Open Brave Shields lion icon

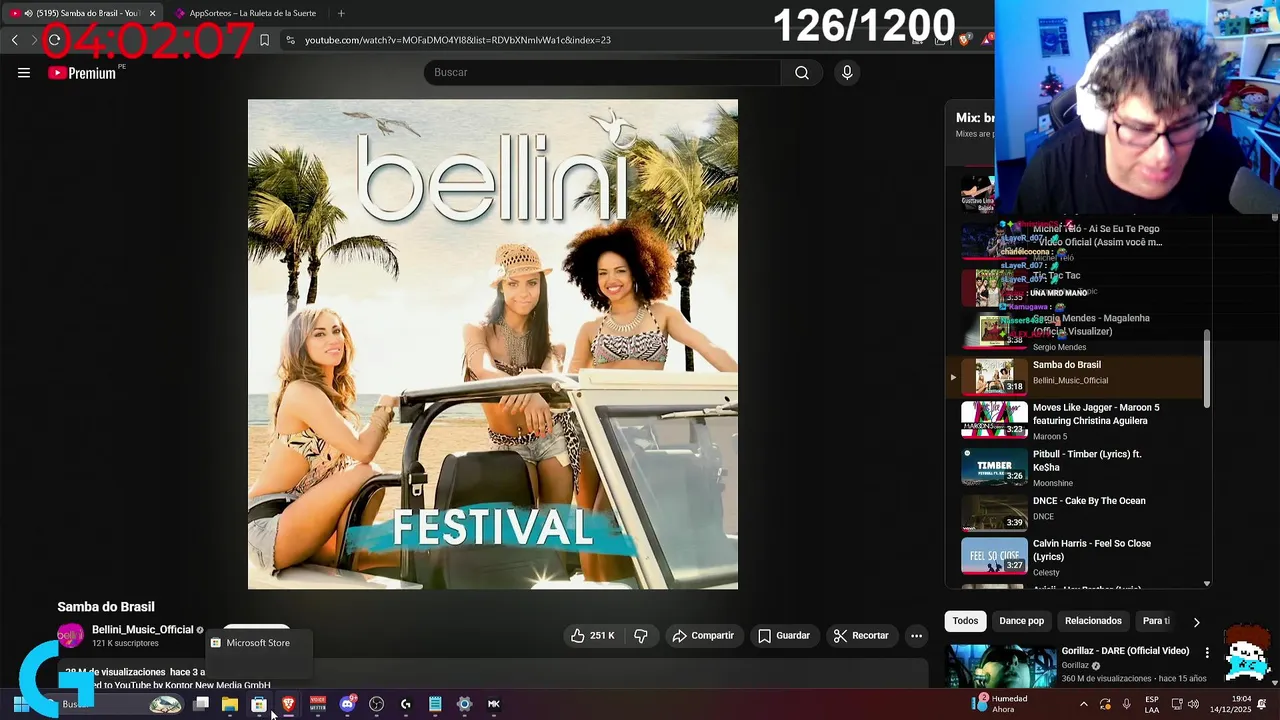[964, 40]
